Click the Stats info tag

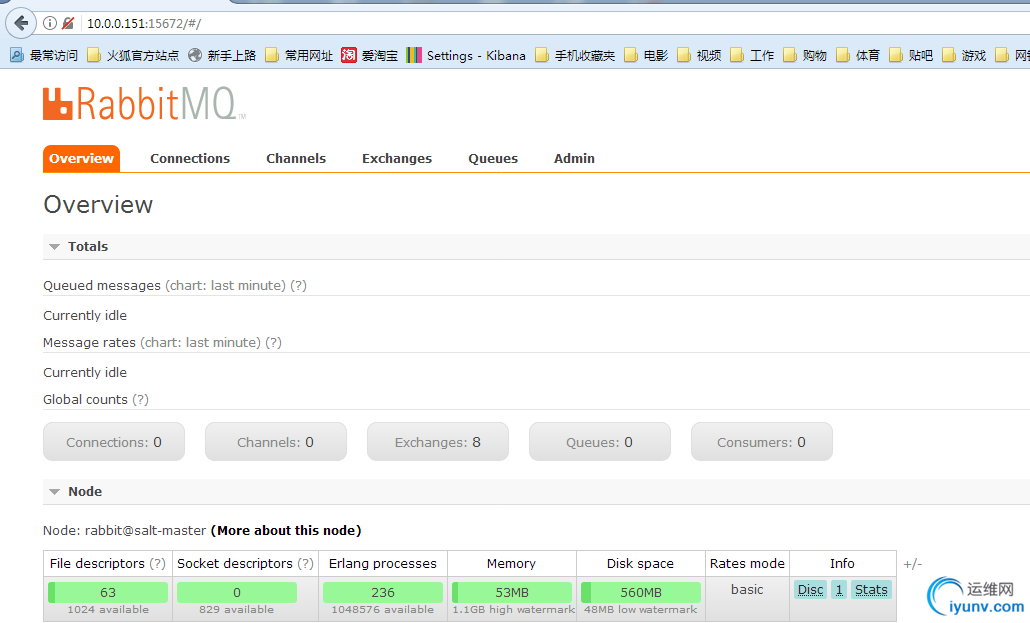pyautogui.click(x=871, y=589)
